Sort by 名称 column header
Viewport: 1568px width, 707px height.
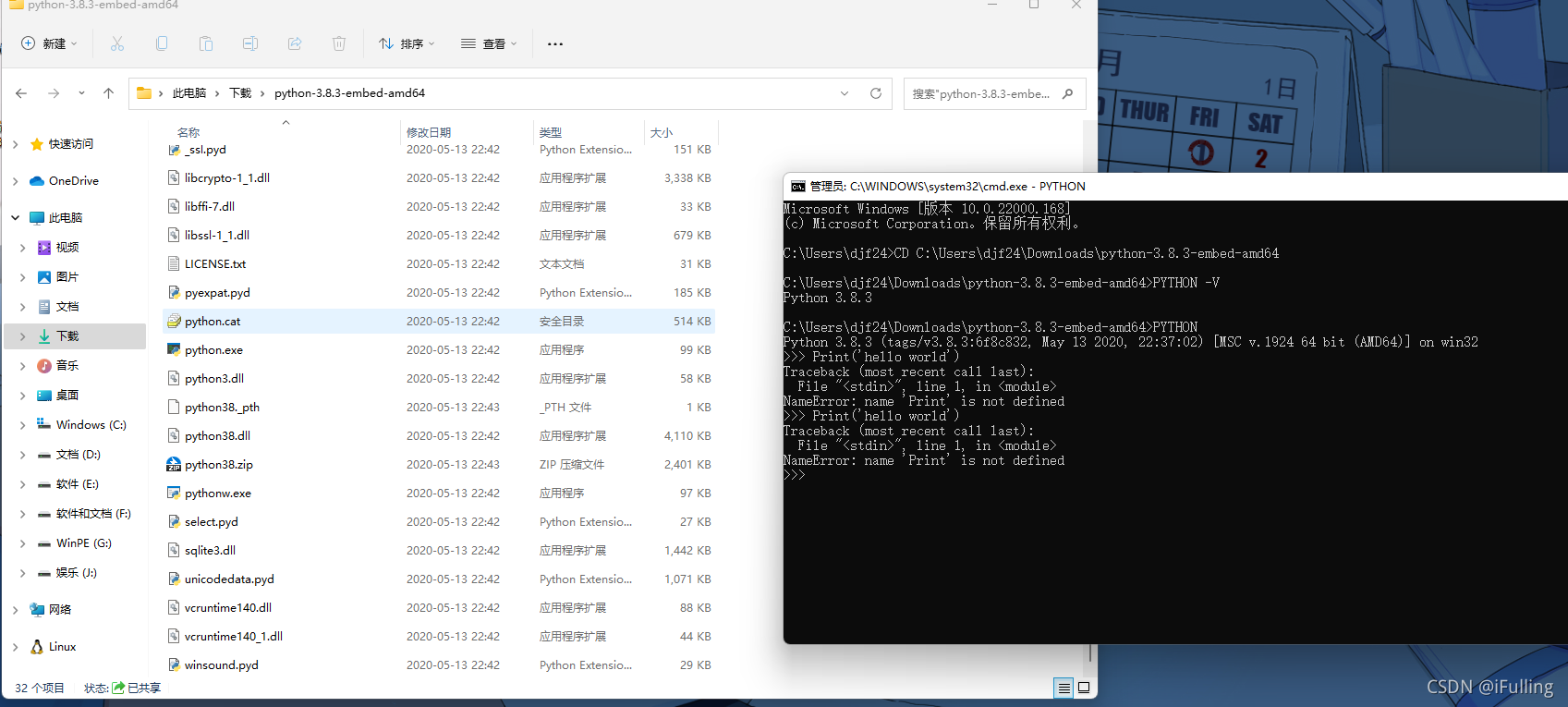188,132
